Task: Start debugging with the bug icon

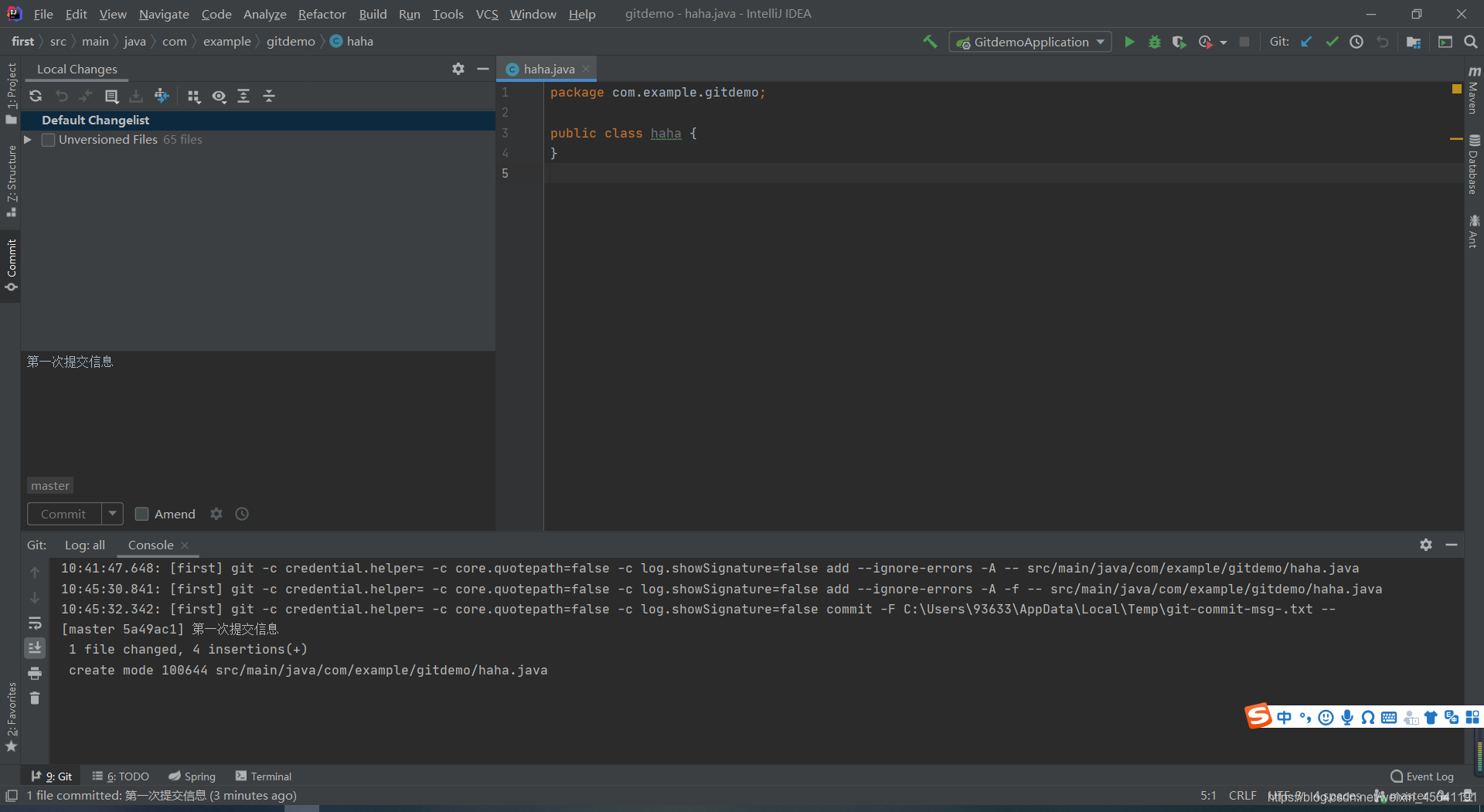Action: pyautogui.click(x=1154, y=42)
